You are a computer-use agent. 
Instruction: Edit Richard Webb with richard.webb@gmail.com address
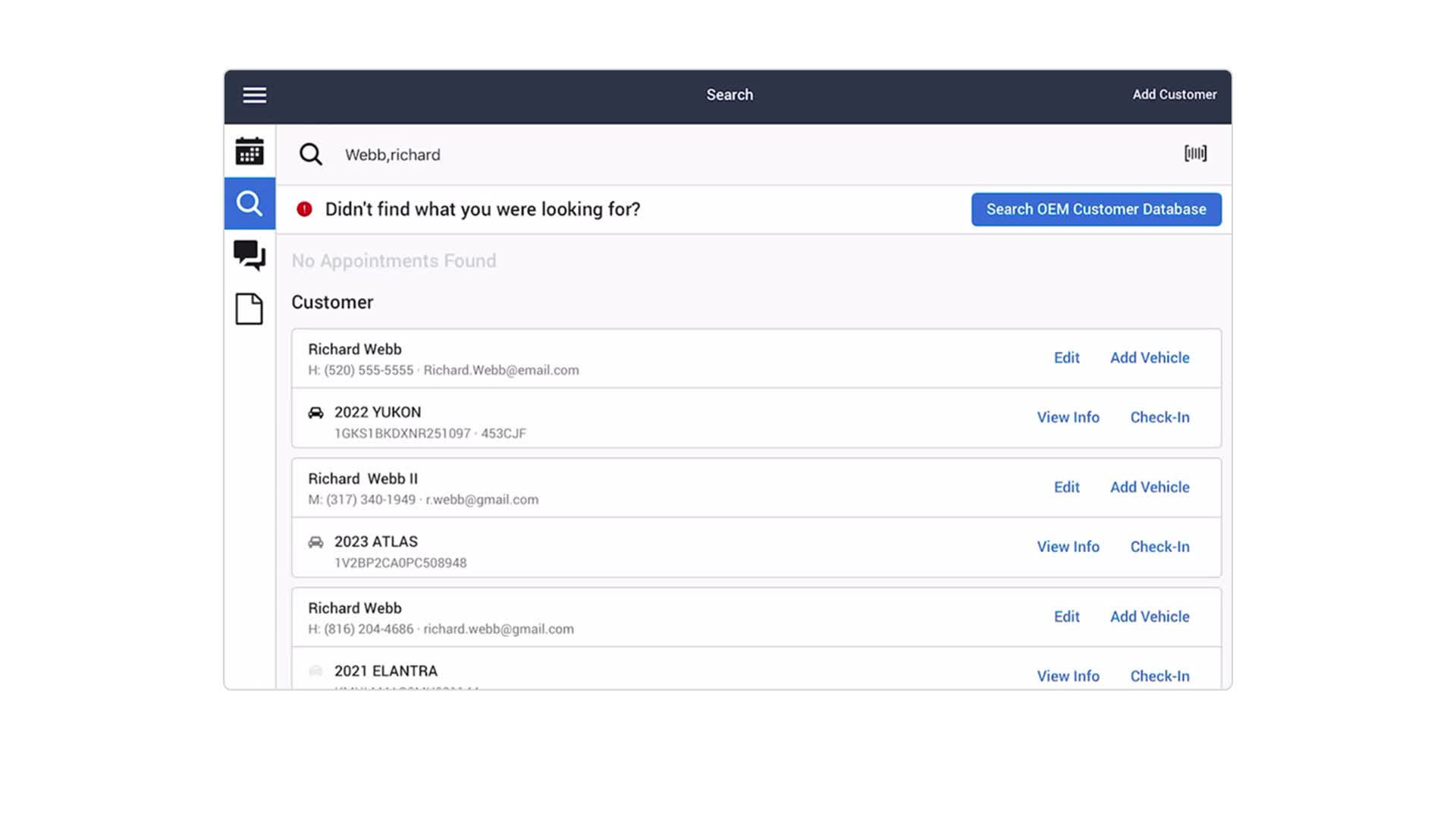coord(1066,617)
